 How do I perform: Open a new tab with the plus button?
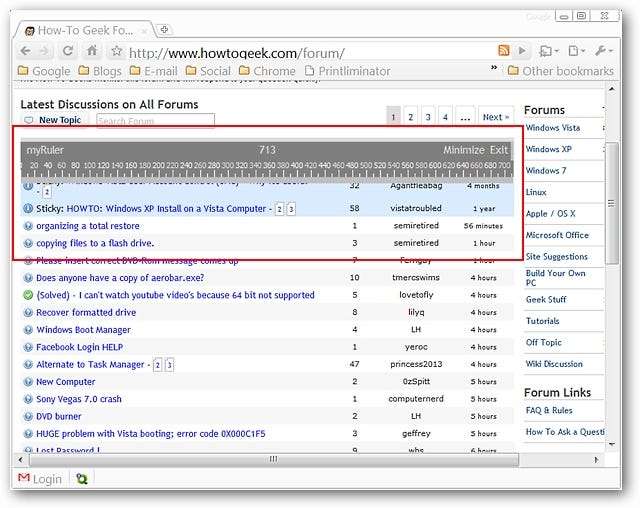164,29
